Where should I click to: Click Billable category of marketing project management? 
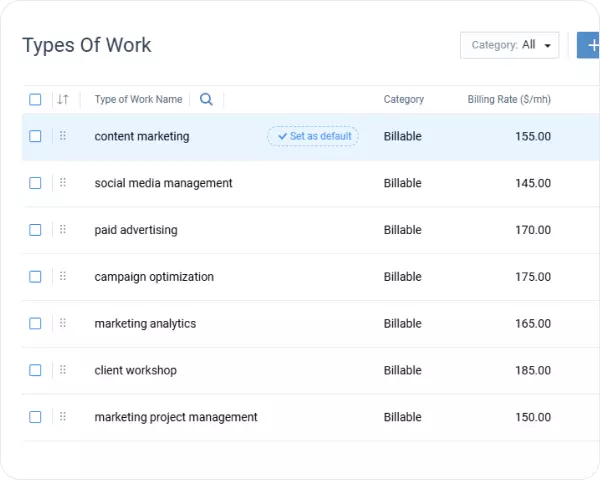click(403, 417)
